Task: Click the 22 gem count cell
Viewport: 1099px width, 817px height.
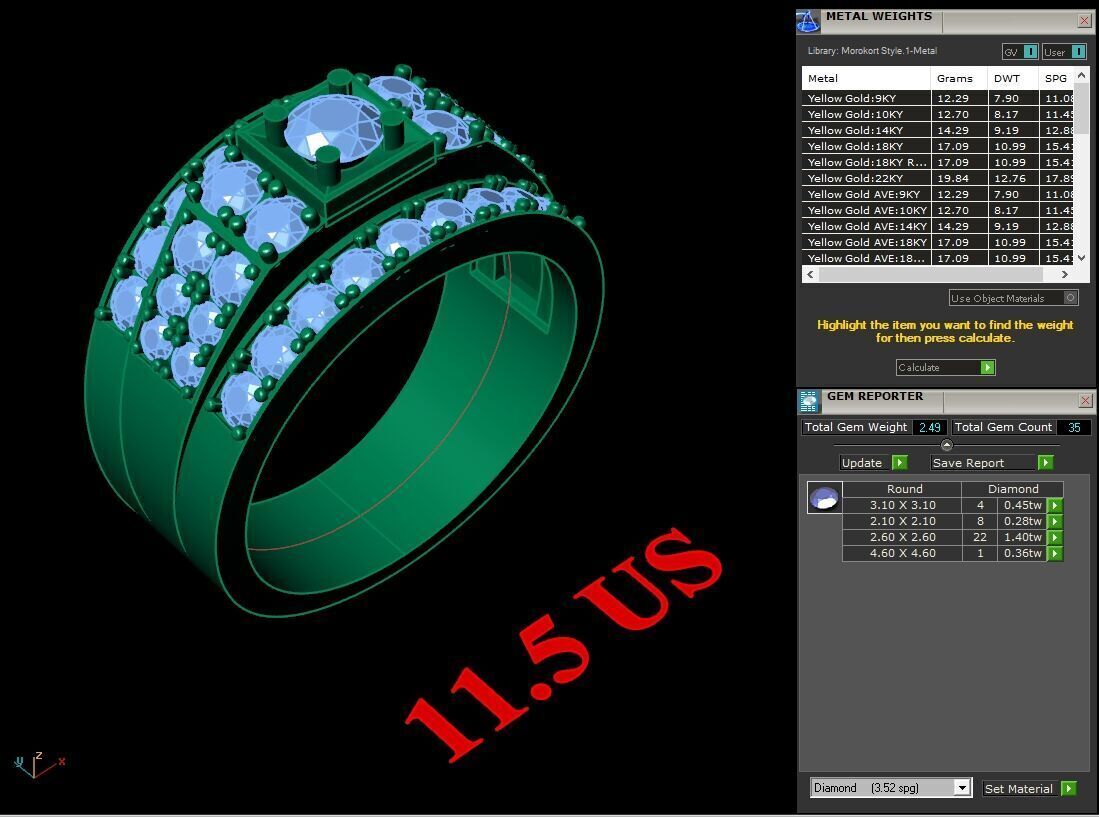Action: 980,537
